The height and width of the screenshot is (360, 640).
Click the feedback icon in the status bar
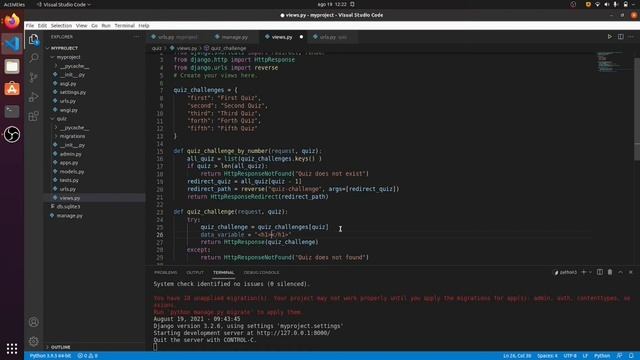[620, 356]
